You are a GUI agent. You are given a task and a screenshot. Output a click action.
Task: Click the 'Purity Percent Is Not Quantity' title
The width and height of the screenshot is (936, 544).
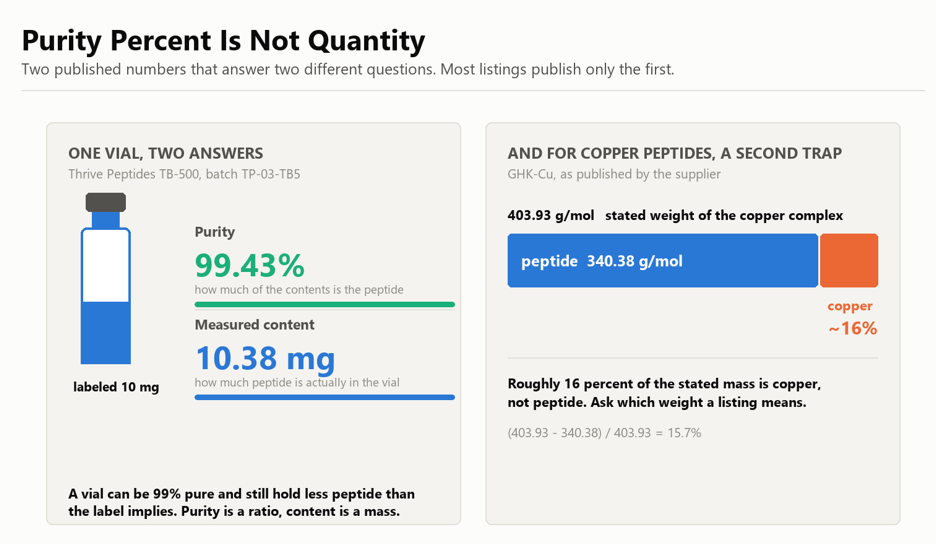pyautogui.click(x=223, y=41)
